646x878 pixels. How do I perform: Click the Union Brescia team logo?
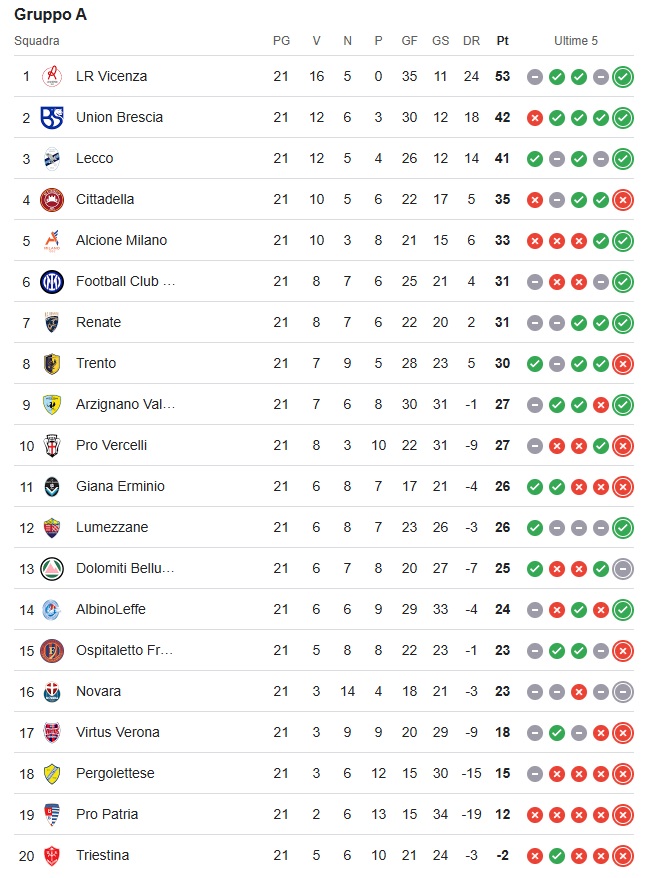pyautogui.click(x=52, y=117)
